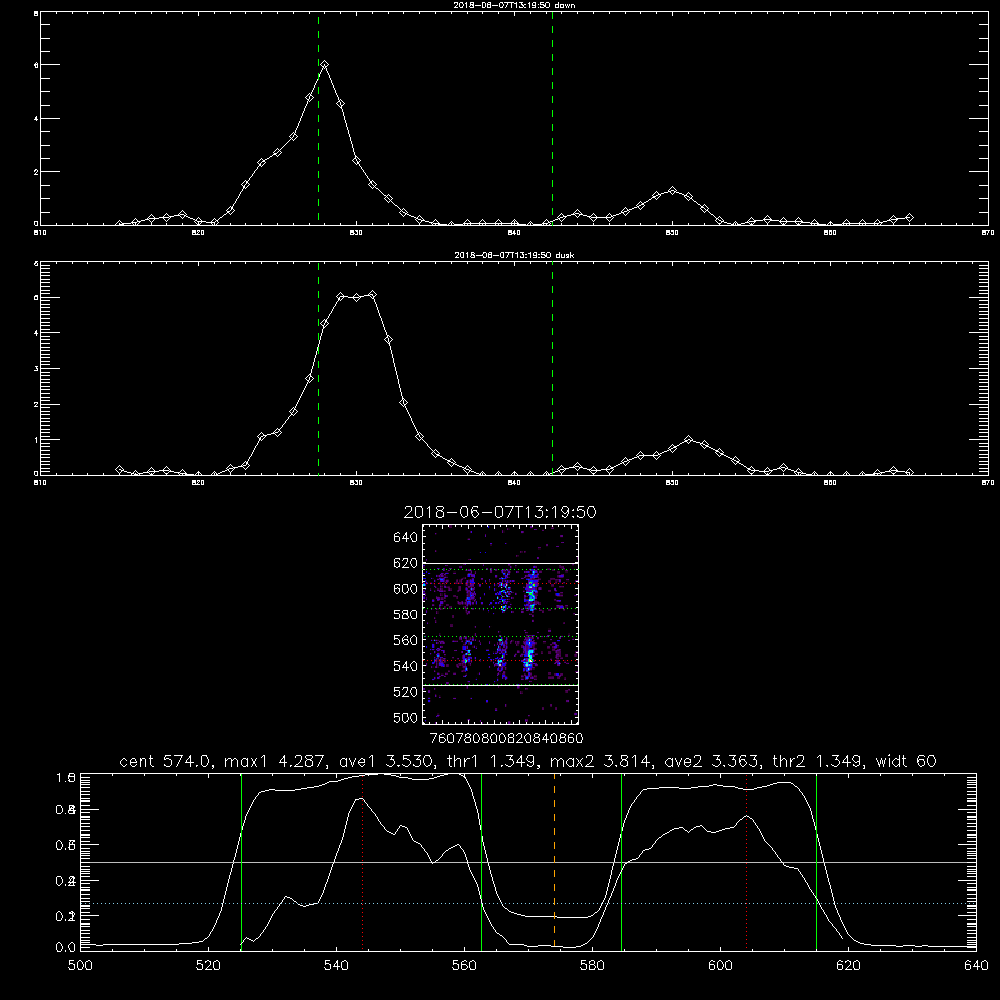Click the 580 label on the spectrogram y-axis
This screenshot has width=1000, height=1000.
406,614
